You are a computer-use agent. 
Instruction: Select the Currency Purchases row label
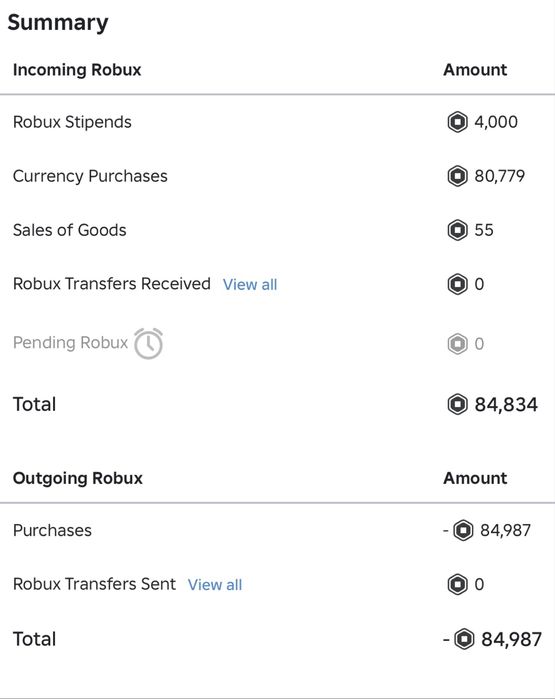click(90, 176)
